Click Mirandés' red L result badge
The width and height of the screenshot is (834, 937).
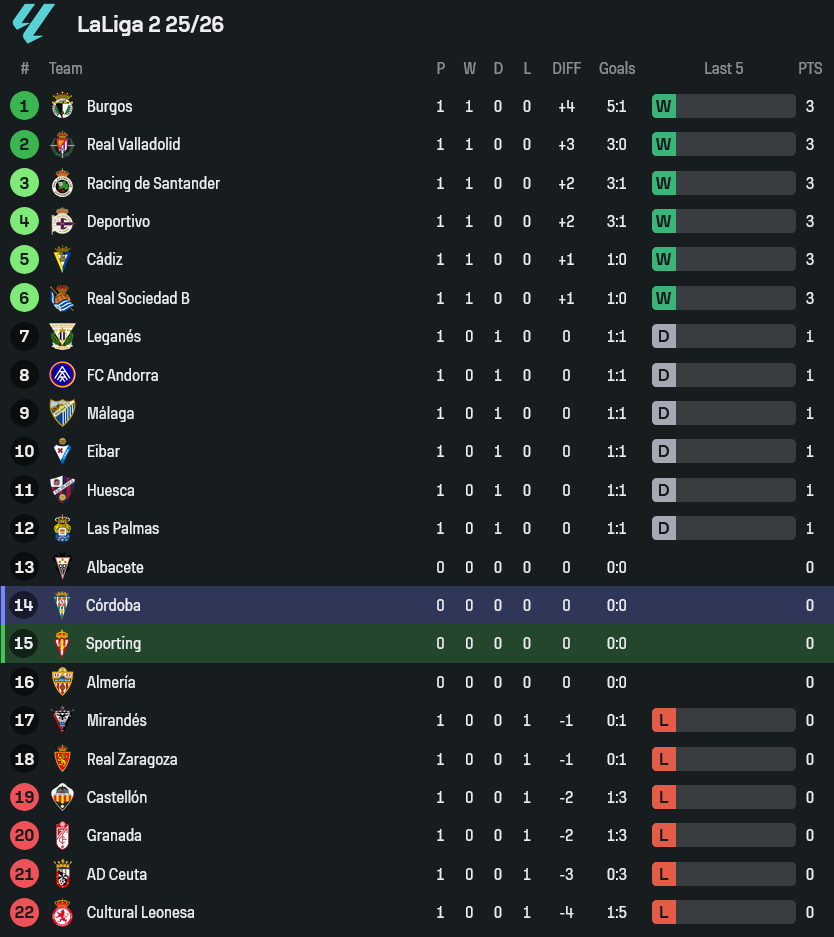coord(663,720)
